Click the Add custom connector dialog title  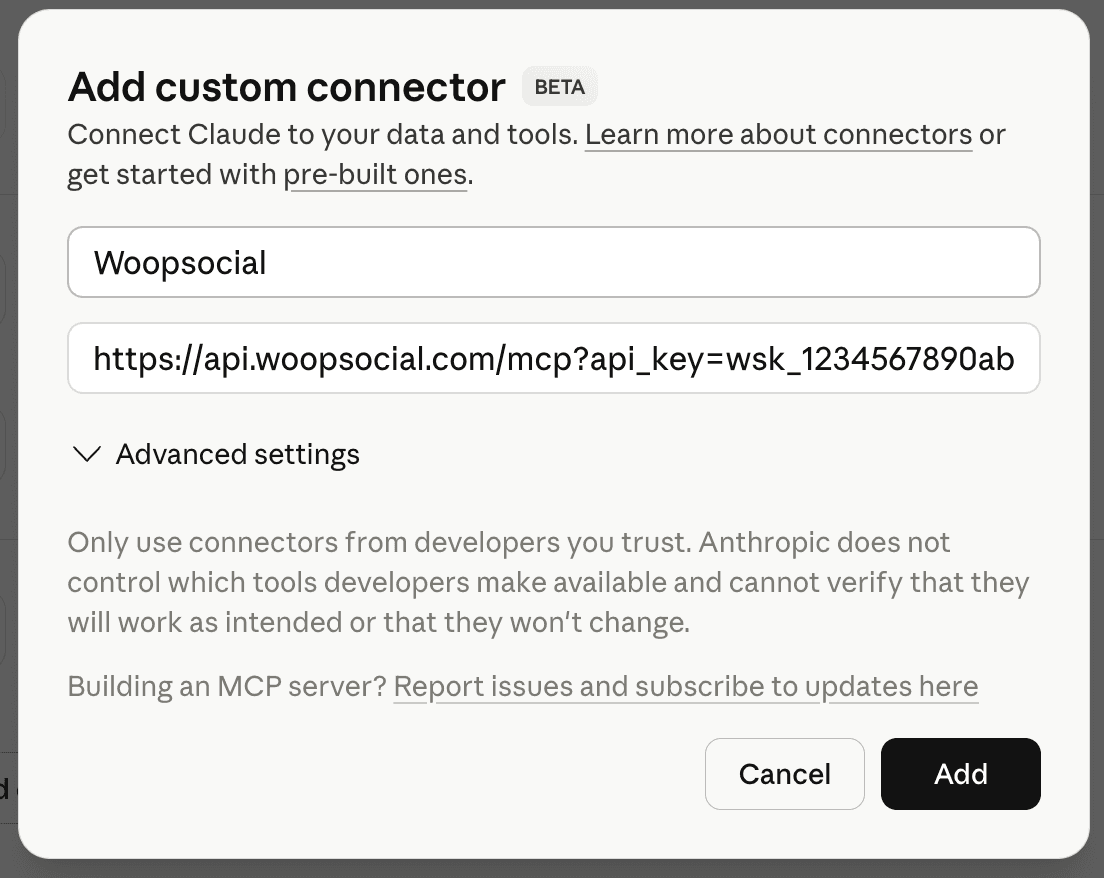click(x=285, y=87)
